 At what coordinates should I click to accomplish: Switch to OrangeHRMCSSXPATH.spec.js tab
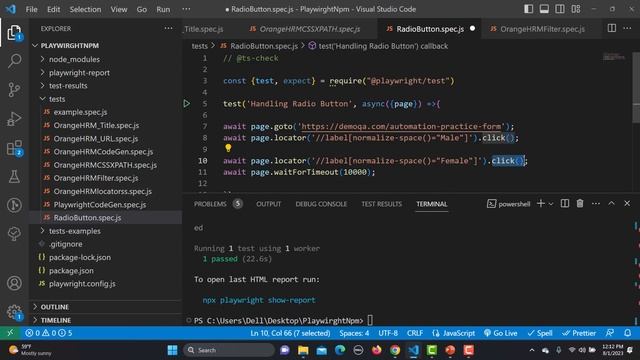click(310, 29)
